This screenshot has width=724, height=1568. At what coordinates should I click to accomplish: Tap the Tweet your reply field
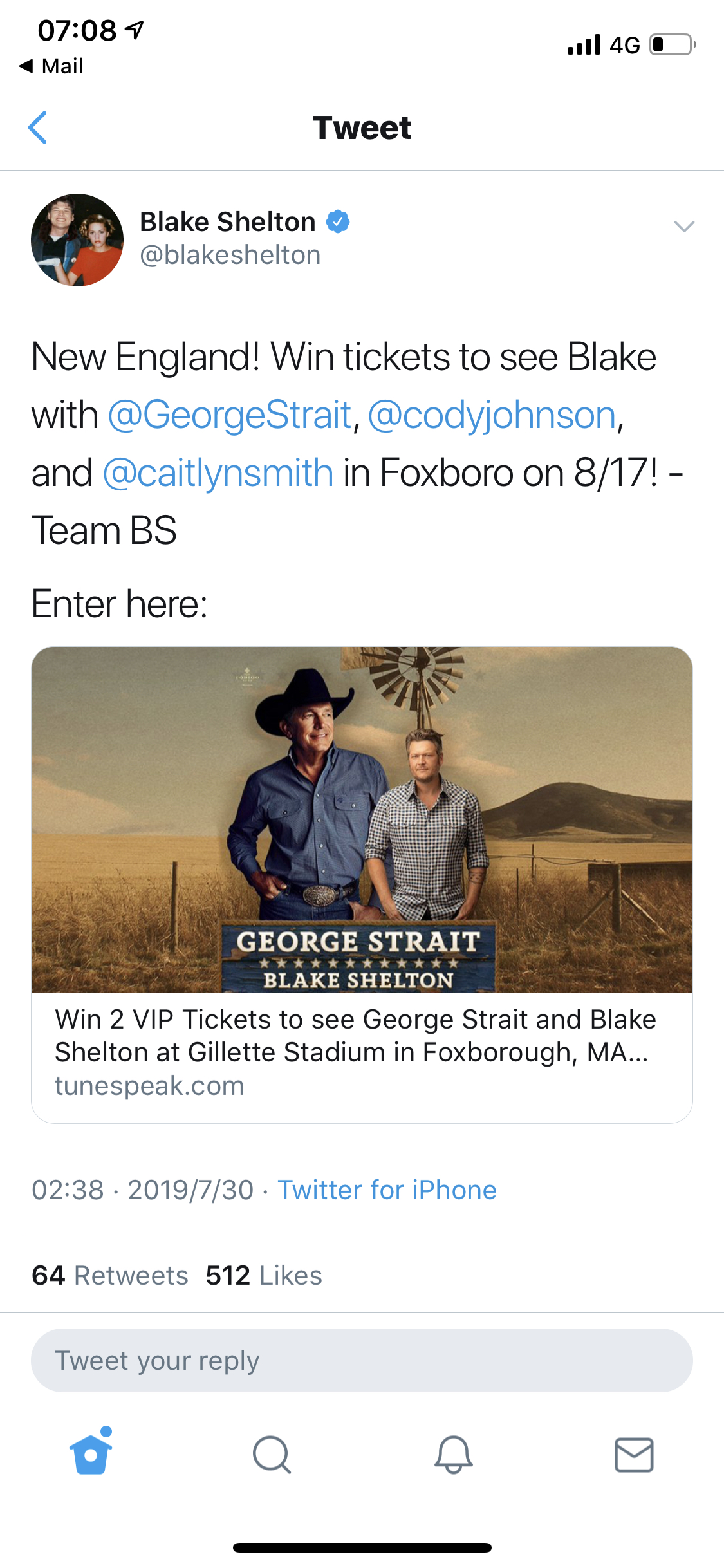click(x=362, y=1360)
